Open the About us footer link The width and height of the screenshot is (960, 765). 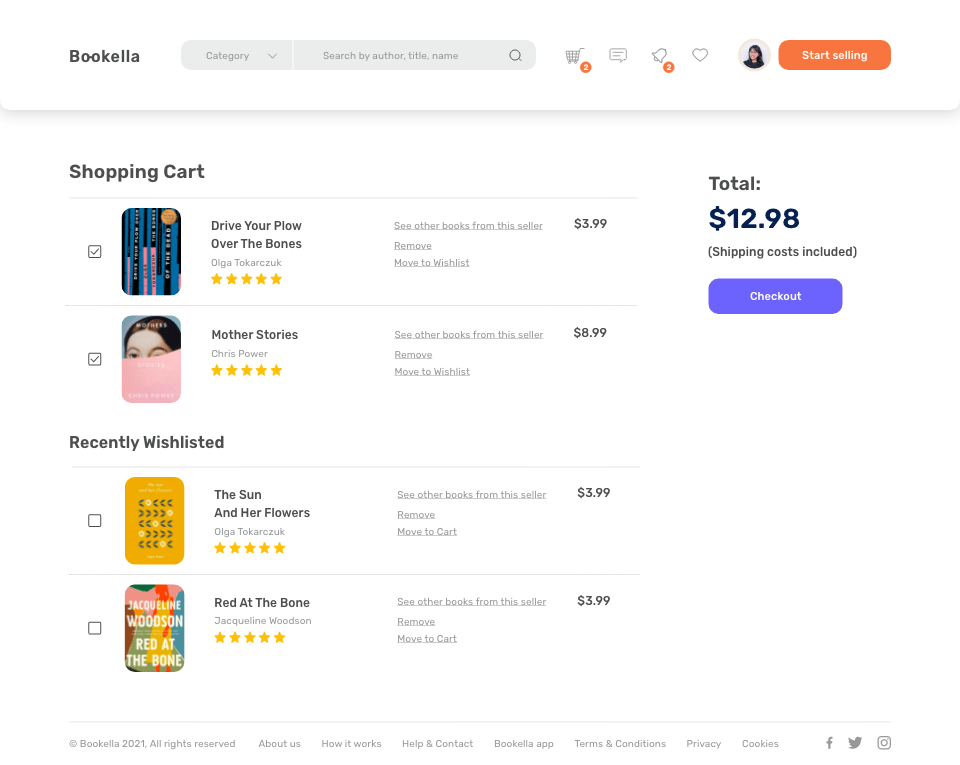(x=279, y=744)
